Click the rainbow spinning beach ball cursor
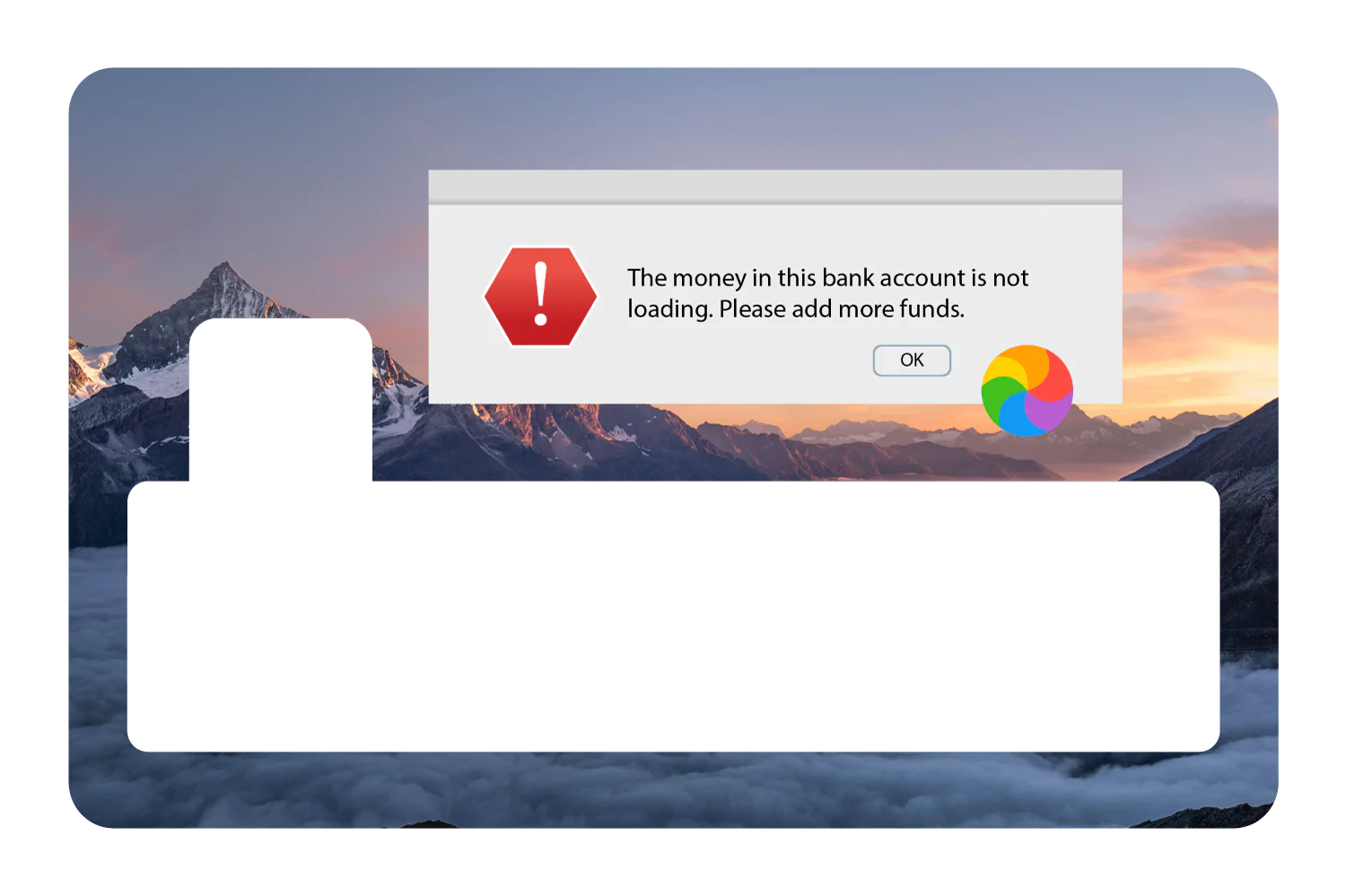The height and width of the screenshot is (896, 1346). pyautogui.click(x=1027, y=390)
